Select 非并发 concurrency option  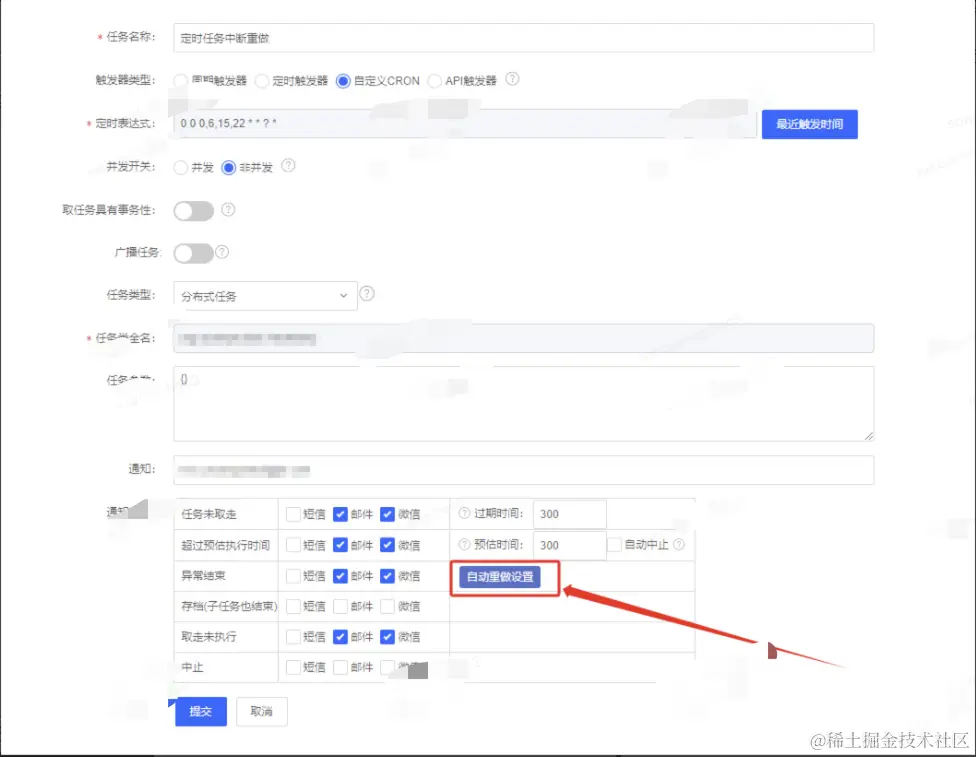(x=228, y=167)
